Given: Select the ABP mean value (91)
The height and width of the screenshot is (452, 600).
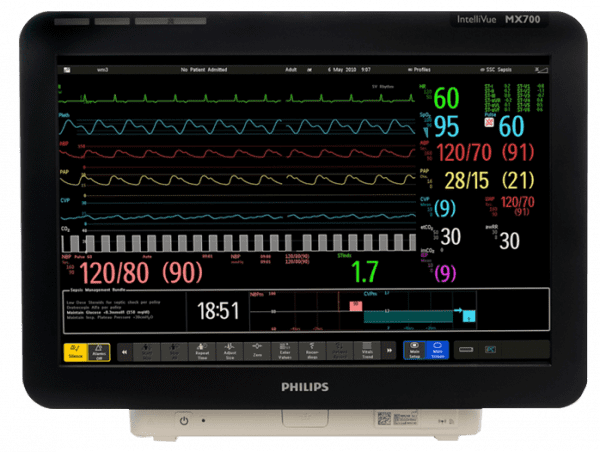Looking at the screenshot, I should coord(517,152).
